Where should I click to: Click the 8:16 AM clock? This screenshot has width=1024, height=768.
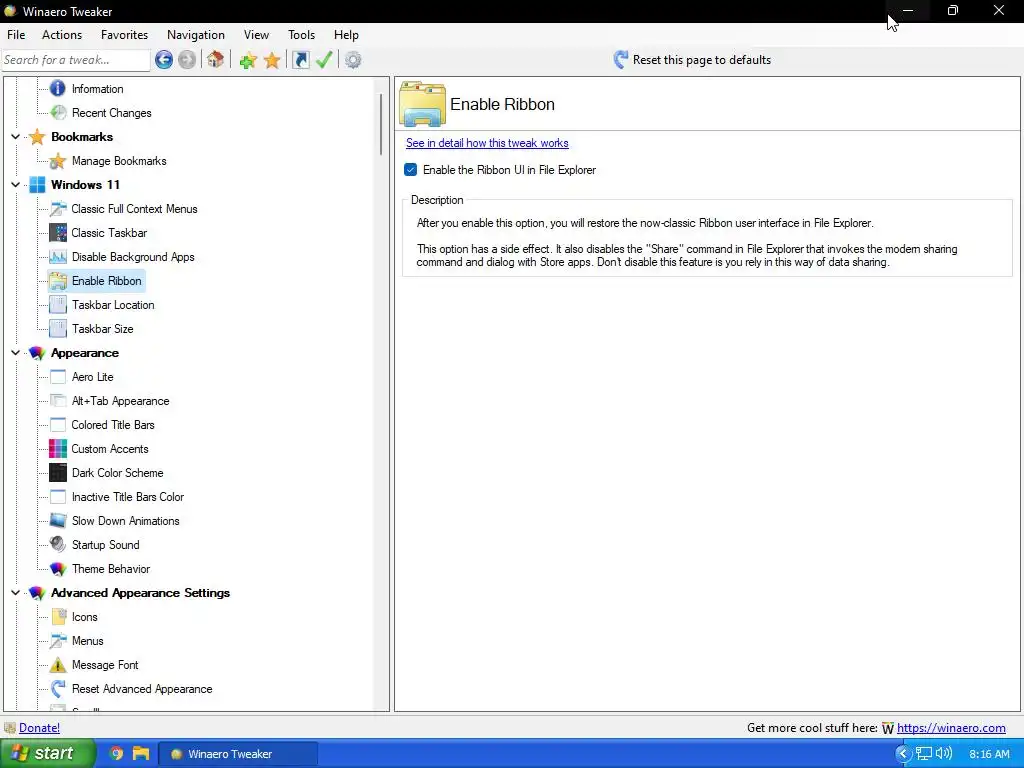989,754
